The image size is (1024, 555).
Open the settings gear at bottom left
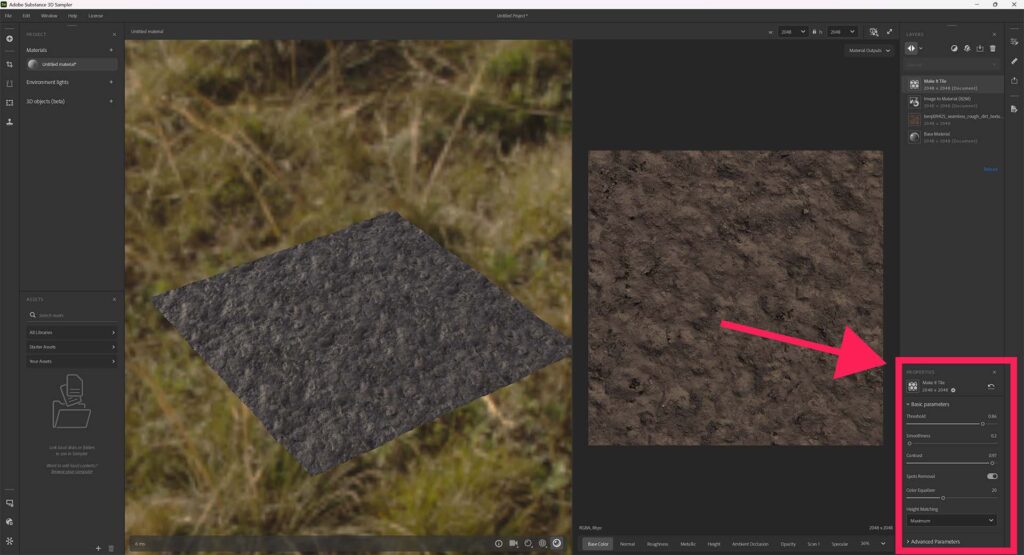9,541
